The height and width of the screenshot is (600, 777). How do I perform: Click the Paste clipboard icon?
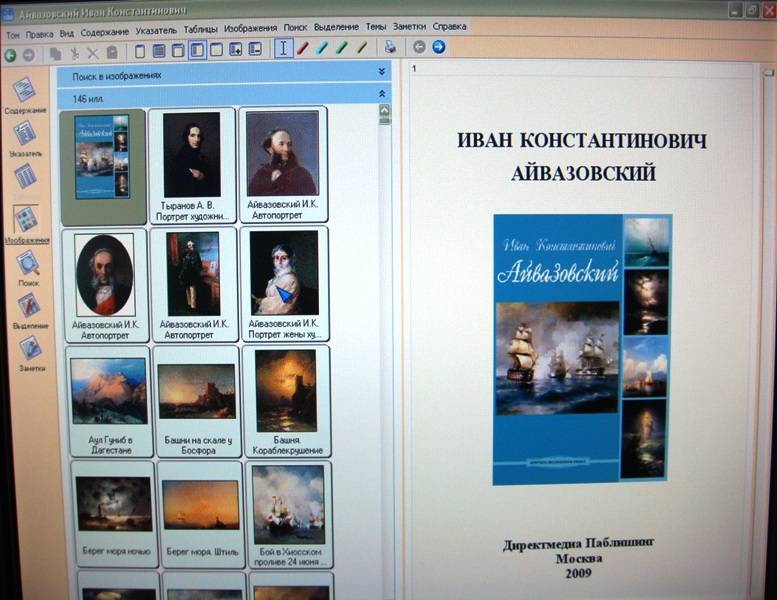[112, 52]
